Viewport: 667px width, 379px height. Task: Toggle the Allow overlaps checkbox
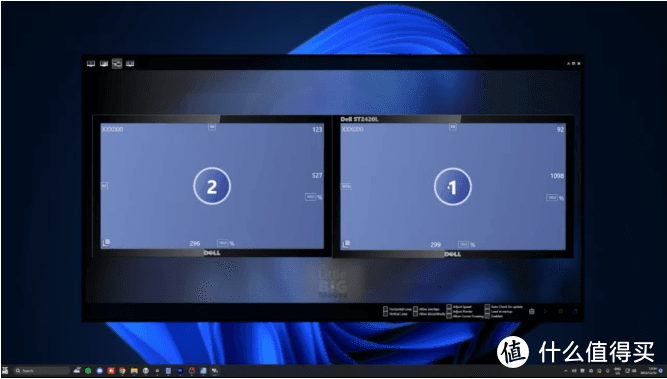pos(415,308)
